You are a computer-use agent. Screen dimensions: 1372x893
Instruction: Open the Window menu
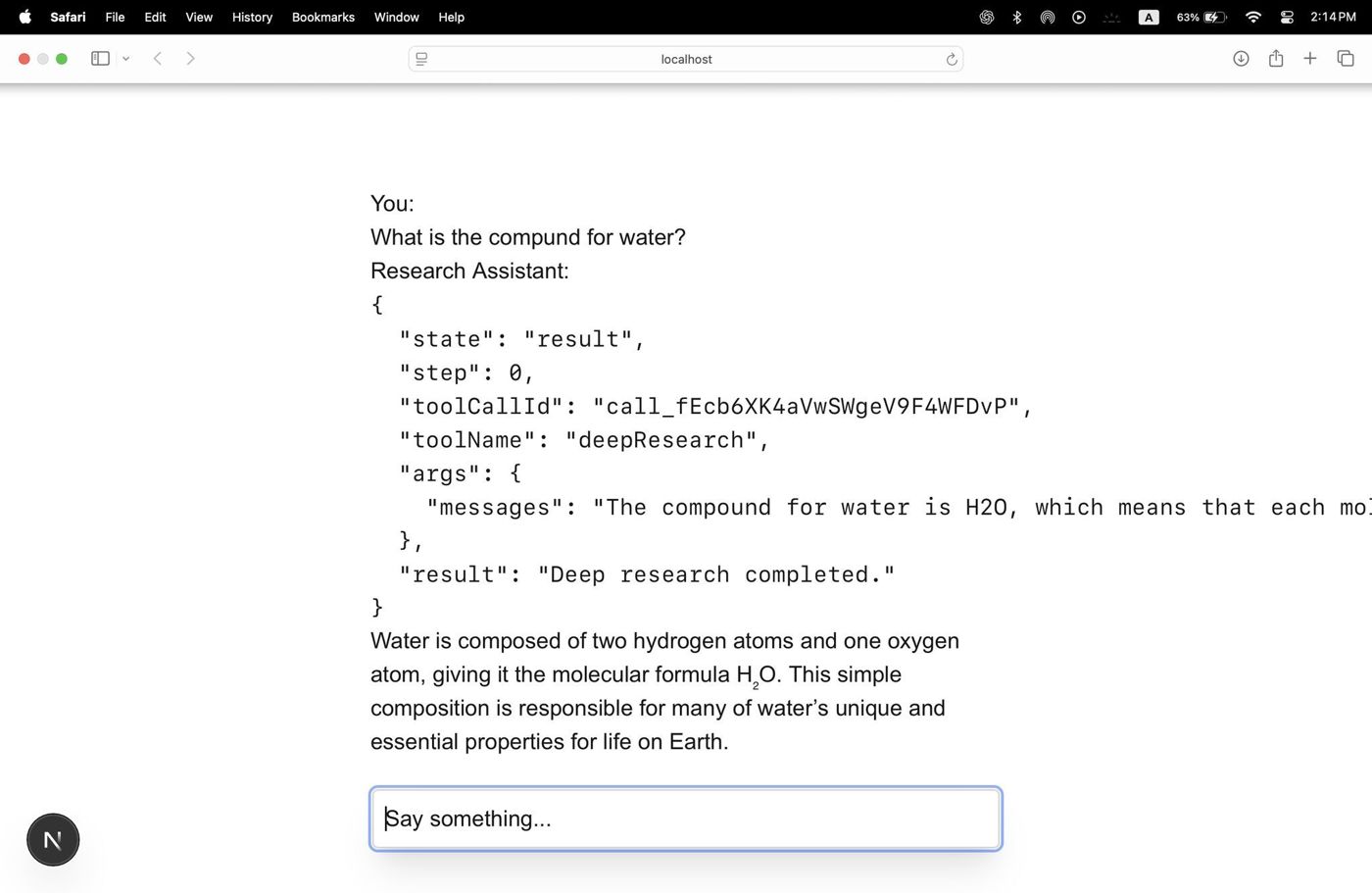coord(396,17)
